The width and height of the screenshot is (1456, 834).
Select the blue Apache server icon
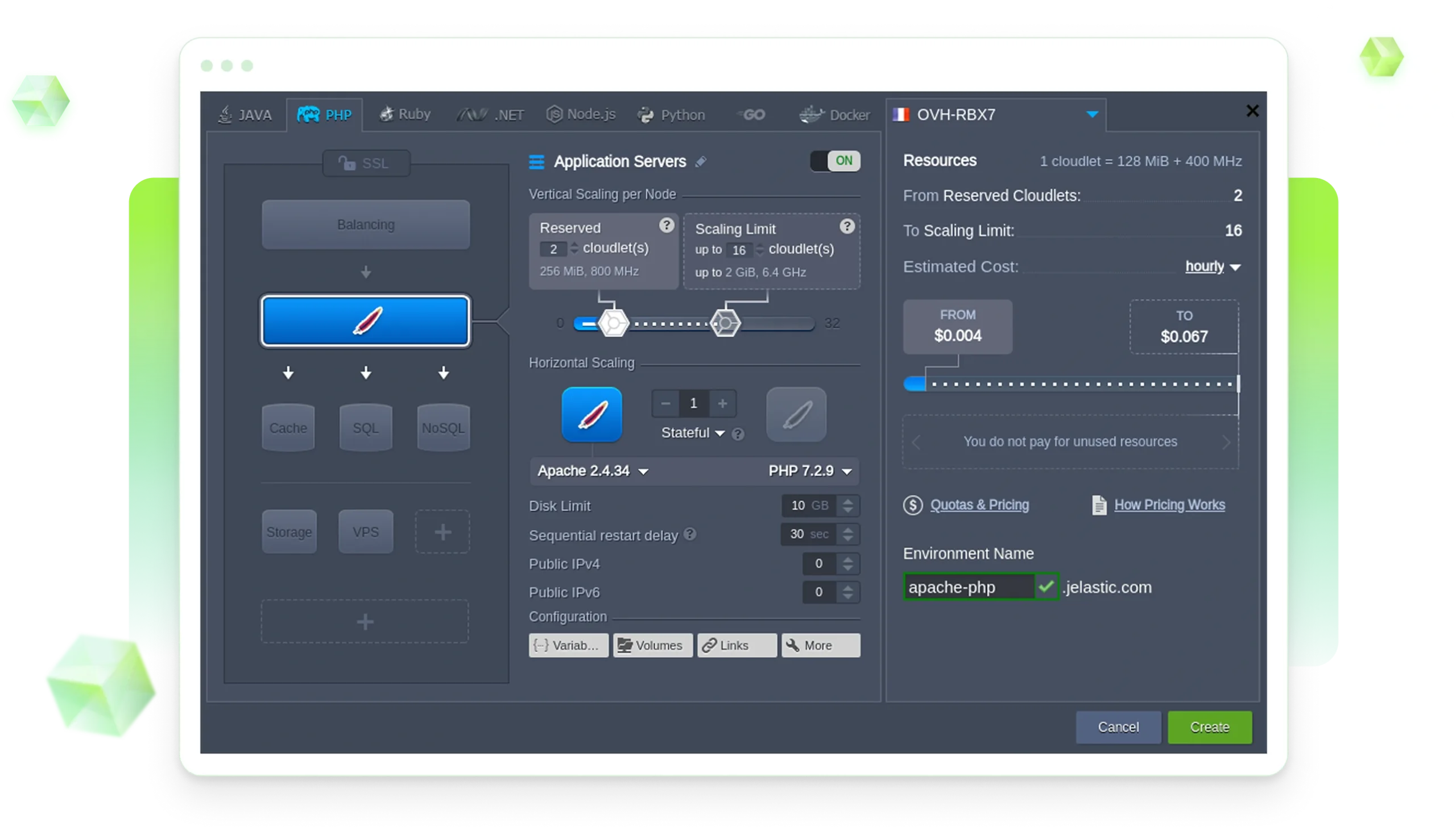pos(592,415)
